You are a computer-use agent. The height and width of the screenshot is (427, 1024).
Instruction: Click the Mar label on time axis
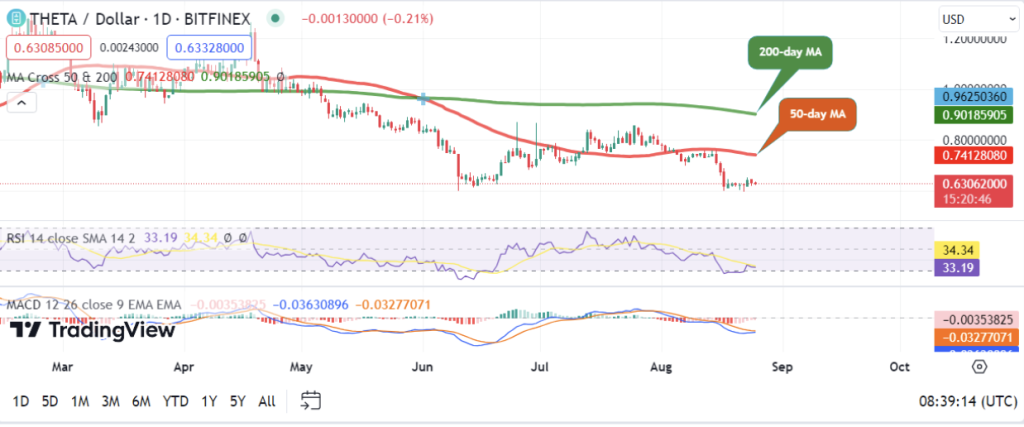[x=62, y=367]
